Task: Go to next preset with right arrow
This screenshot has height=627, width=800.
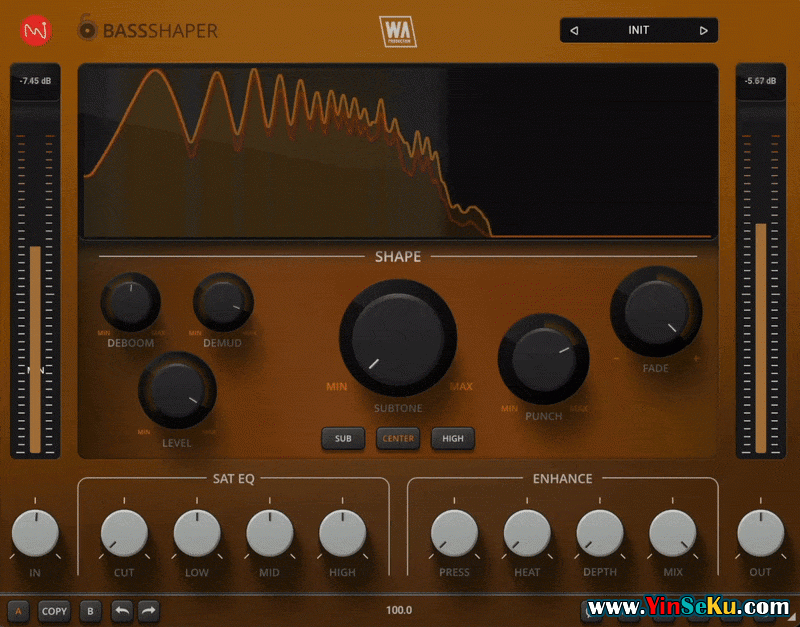Action: 703,31
